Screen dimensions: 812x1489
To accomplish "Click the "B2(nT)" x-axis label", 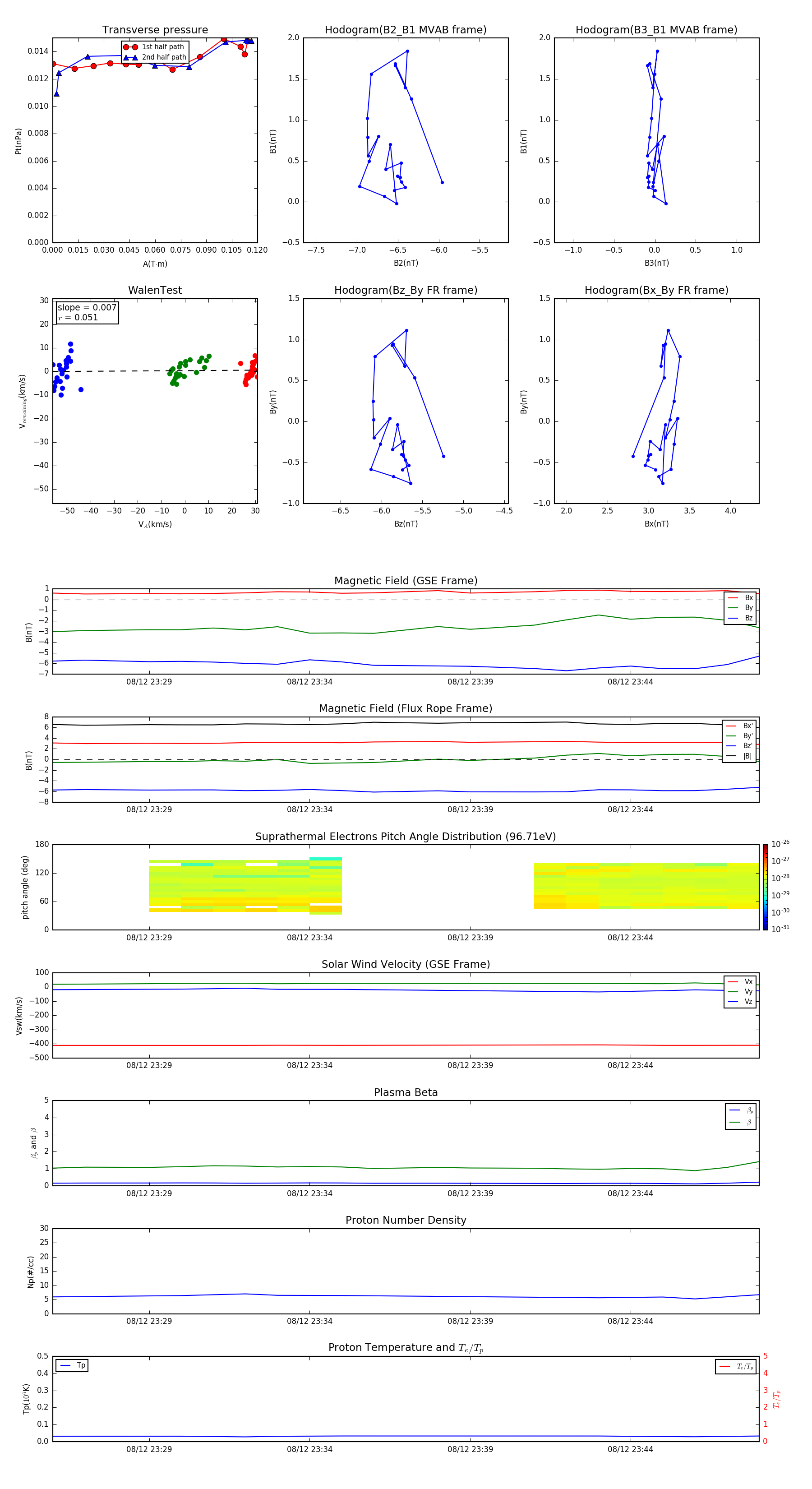I will coord(406,263).
